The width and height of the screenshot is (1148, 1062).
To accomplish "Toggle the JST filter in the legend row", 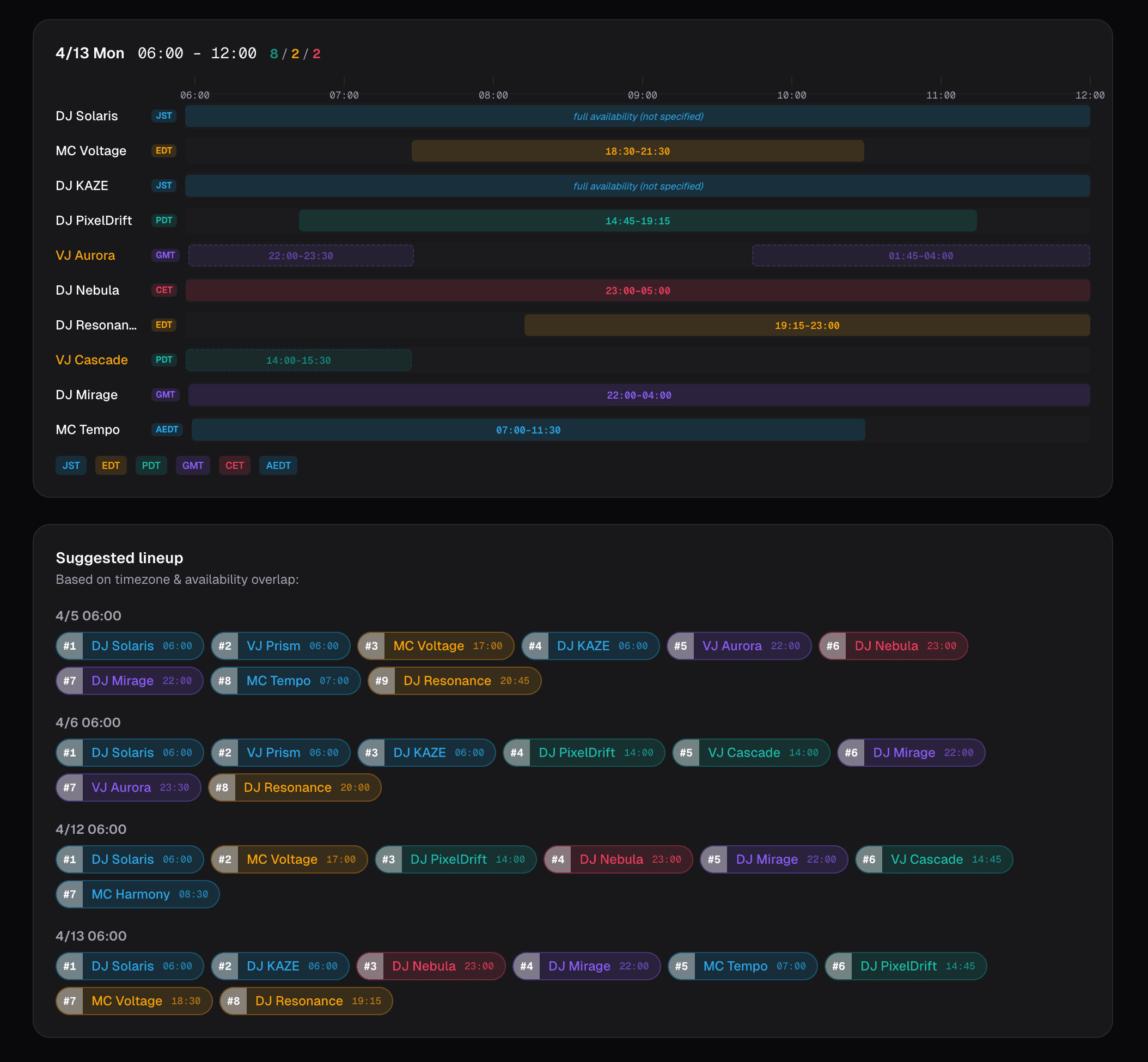I will coord(71,466).
